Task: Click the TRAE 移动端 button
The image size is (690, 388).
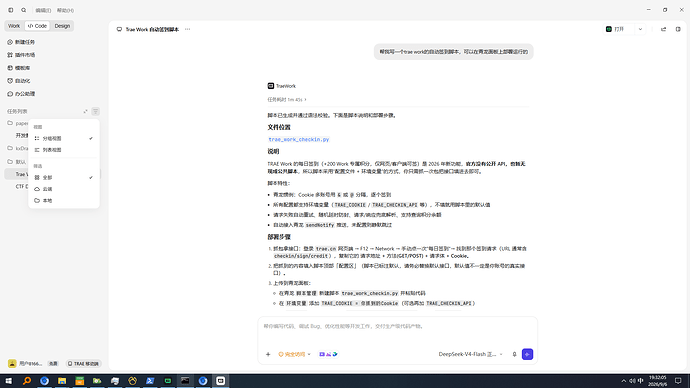Action: click(83, 364)
